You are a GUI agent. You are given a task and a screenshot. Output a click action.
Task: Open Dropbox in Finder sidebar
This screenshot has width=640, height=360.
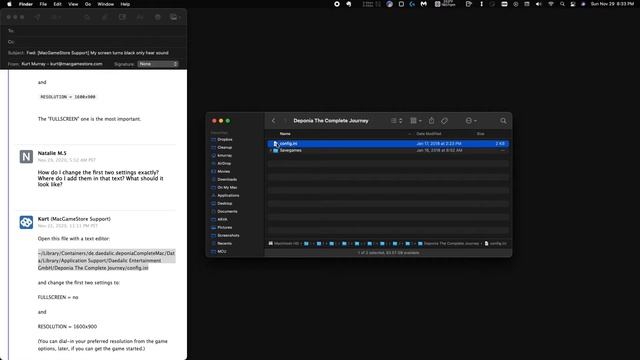(224, 140)
